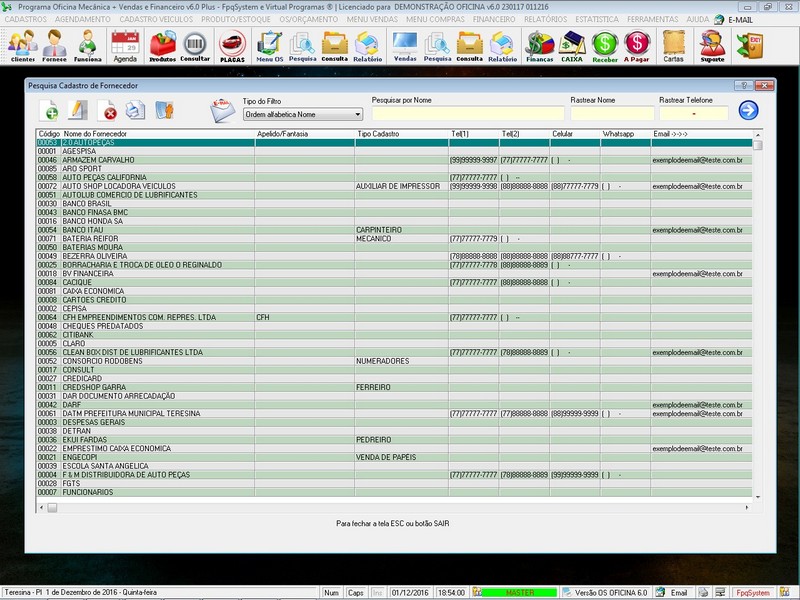The height and width of the screenshot is (600, 800).
Task: Select the ENGECOPI row
Action: pos(394,457)
